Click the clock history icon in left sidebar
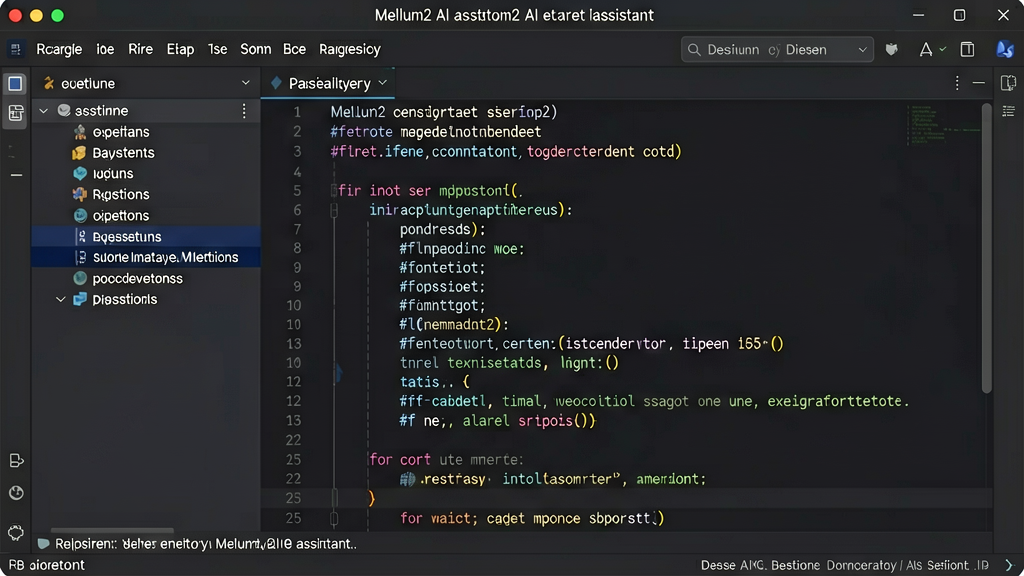Image resolution: width=1024 pixels, height=576 pixels. (16, 493)
